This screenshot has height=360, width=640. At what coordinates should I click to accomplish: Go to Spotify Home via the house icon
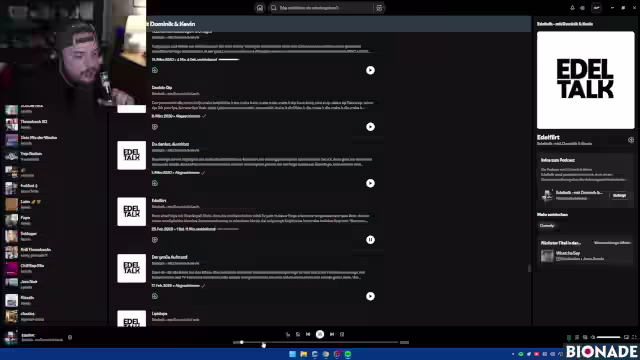point(260,8)
